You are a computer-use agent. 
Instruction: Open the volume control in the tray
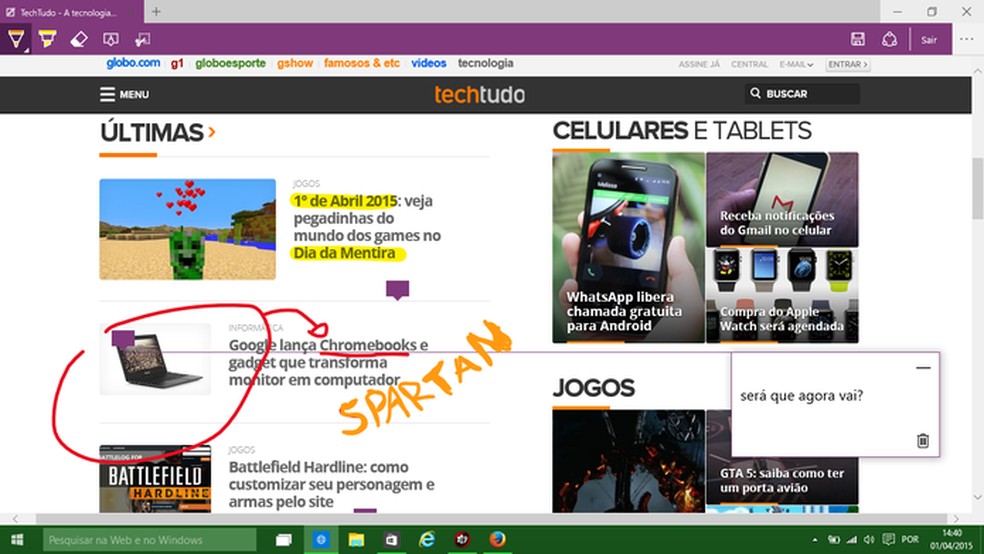(x=869, y=540)
